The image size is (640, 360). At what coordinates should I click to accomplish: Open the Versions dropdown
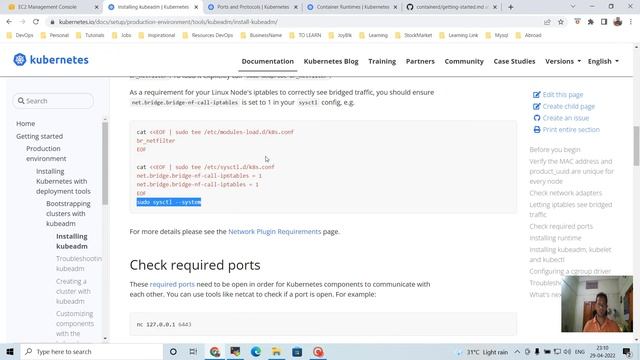[563, 61]
